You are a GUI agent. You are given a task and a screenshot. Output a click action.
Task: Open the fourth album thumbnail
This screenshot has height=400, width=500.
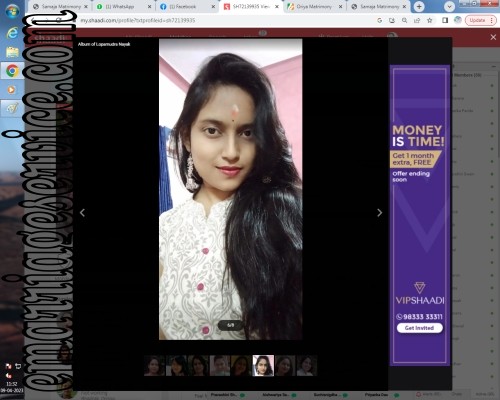(220, 366)
